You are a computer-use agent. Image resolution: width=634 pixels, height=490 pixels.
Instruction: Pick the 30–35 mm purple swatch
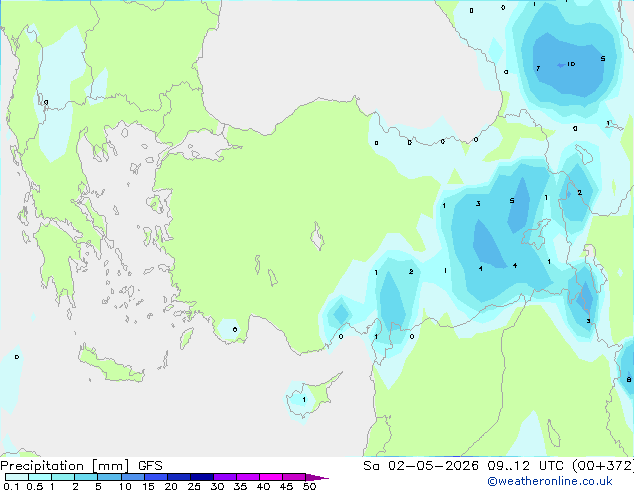point(225,477)
